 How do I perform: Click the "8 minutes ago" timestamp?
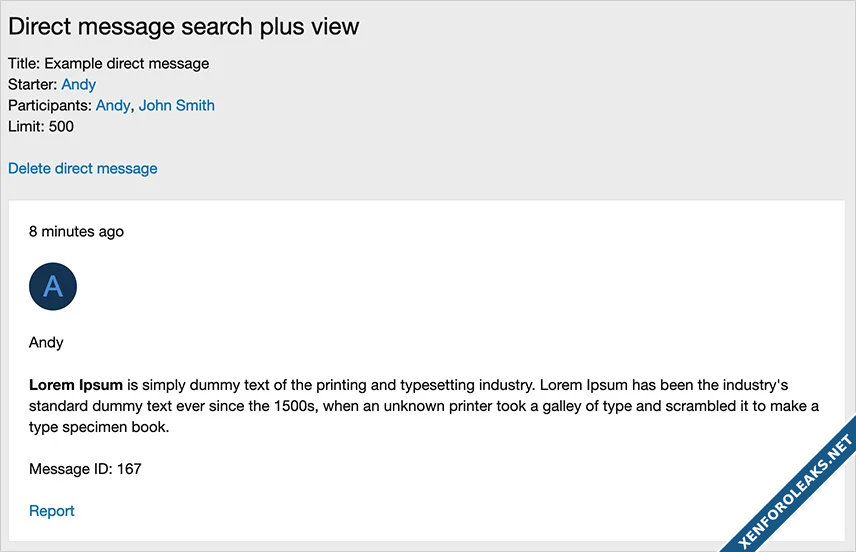tap(77, 231)
